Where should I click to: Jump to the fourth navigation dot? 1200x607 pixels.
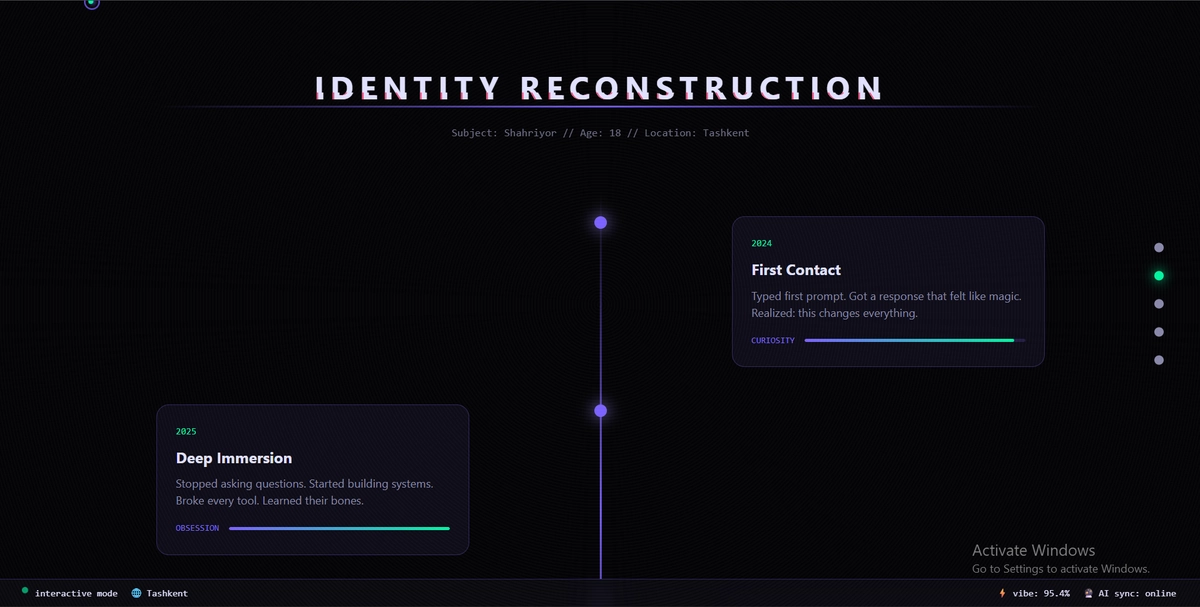pos(1159,332)
